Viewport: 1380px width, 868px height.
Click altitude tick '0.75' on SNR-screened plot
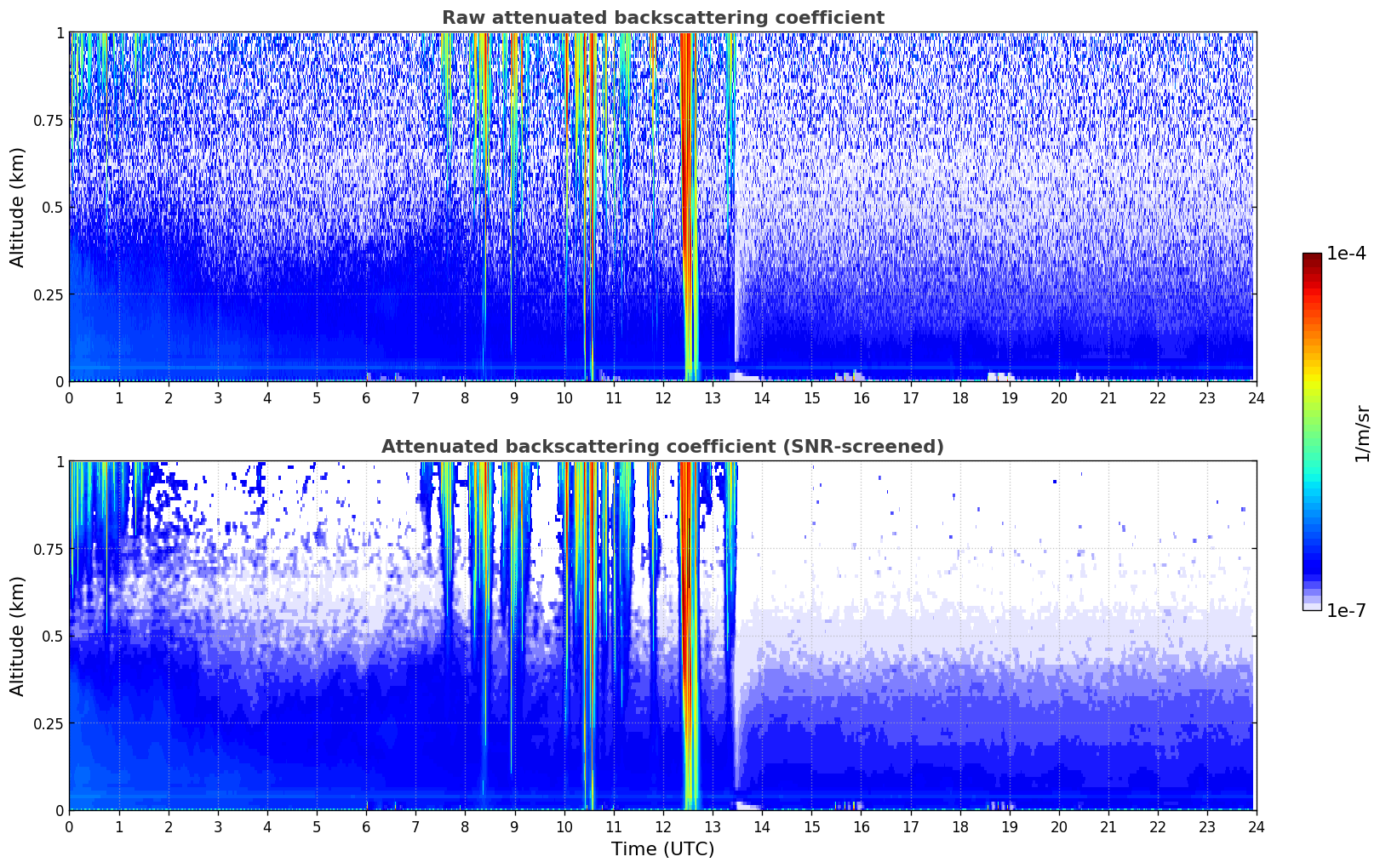[49, 549]
